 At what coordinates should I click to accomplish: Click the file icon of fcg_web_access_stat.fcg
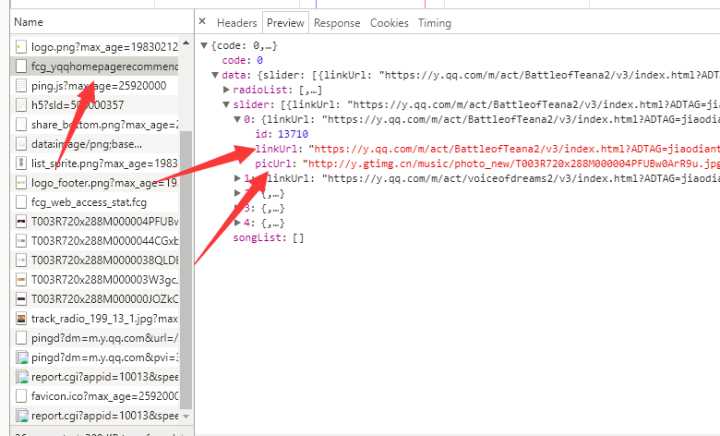(21, 202)
